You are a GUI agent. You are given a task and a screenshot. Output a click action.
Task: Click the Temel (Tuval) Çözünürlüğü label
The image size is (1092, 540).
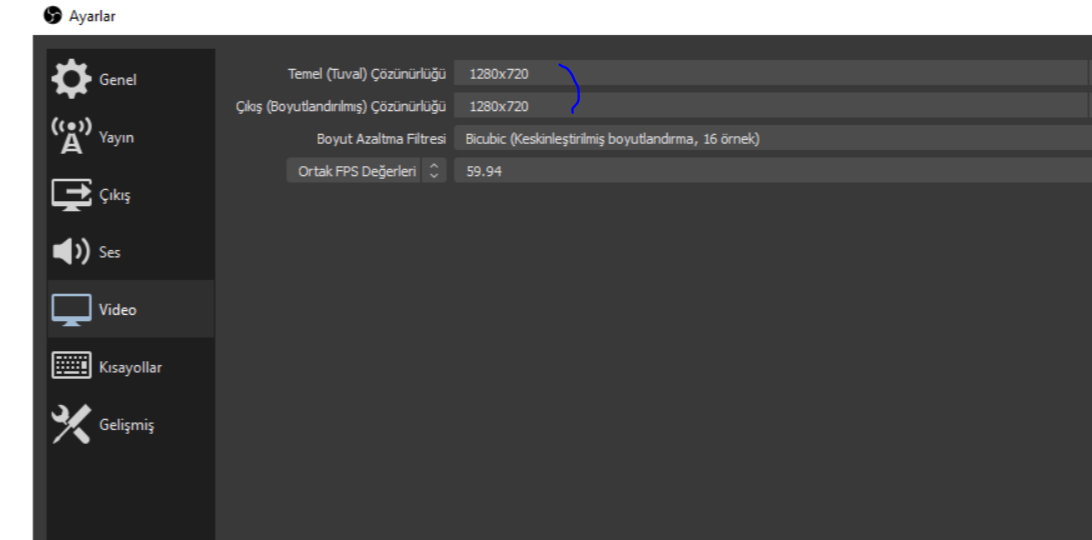click(366, 73)
